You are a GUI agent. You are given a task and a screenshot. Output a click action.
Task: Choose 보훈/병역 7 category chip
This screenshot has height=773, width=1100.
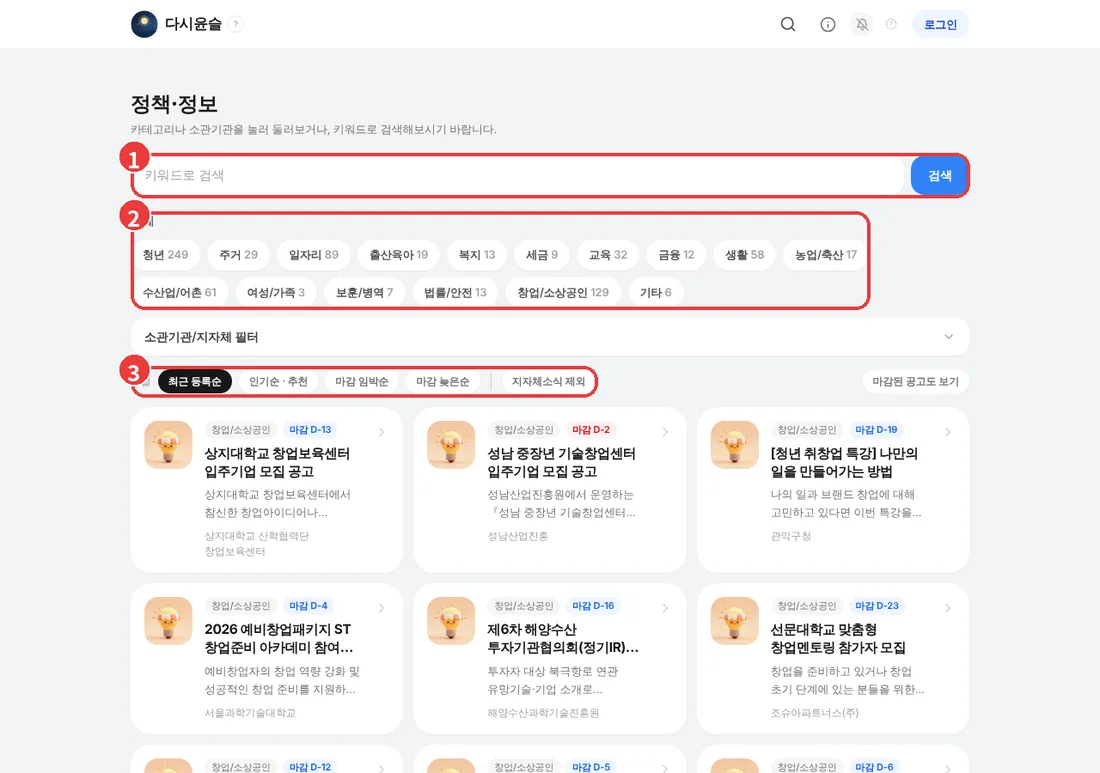point(364,293)
